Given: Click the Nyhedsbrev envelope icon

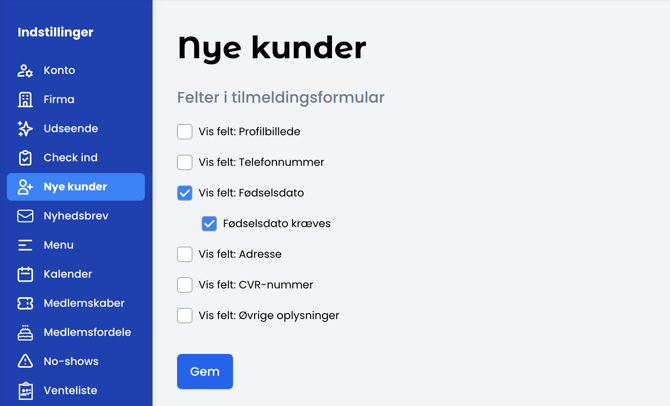Looking at the screenshot, I should pos(25,216).
